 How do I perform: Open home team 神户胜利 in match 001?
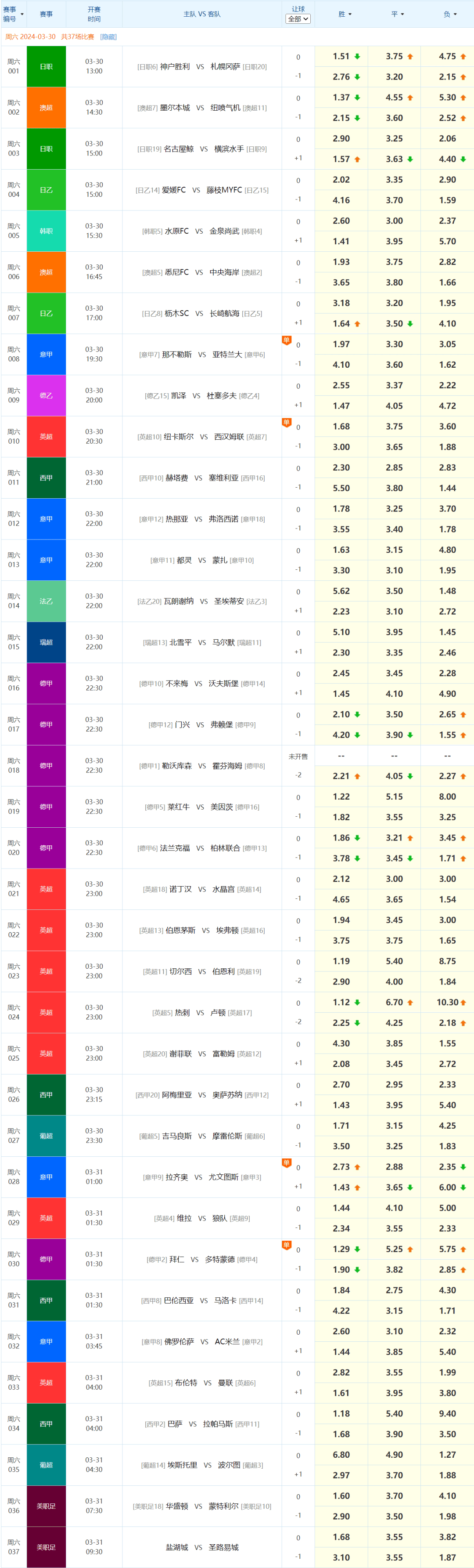pos(175,66)
